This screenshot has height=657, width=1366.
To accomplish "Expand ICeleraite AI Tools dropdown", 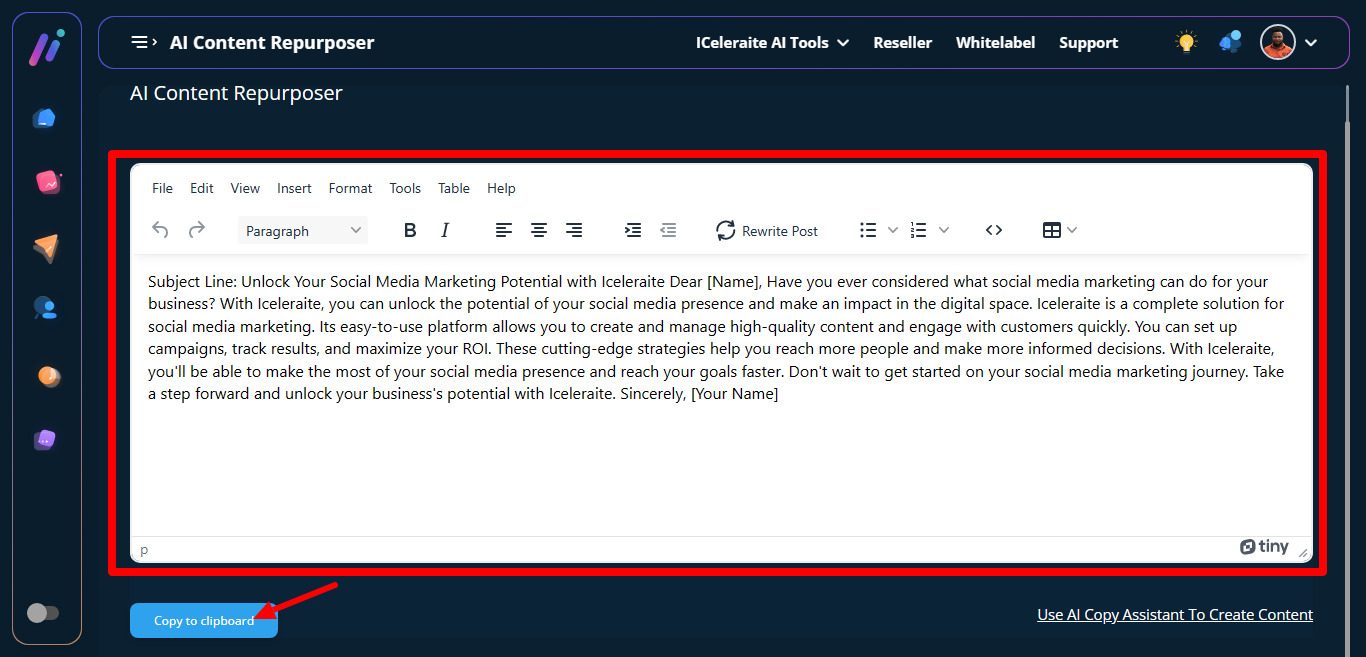I will click(x=772, y=42).
